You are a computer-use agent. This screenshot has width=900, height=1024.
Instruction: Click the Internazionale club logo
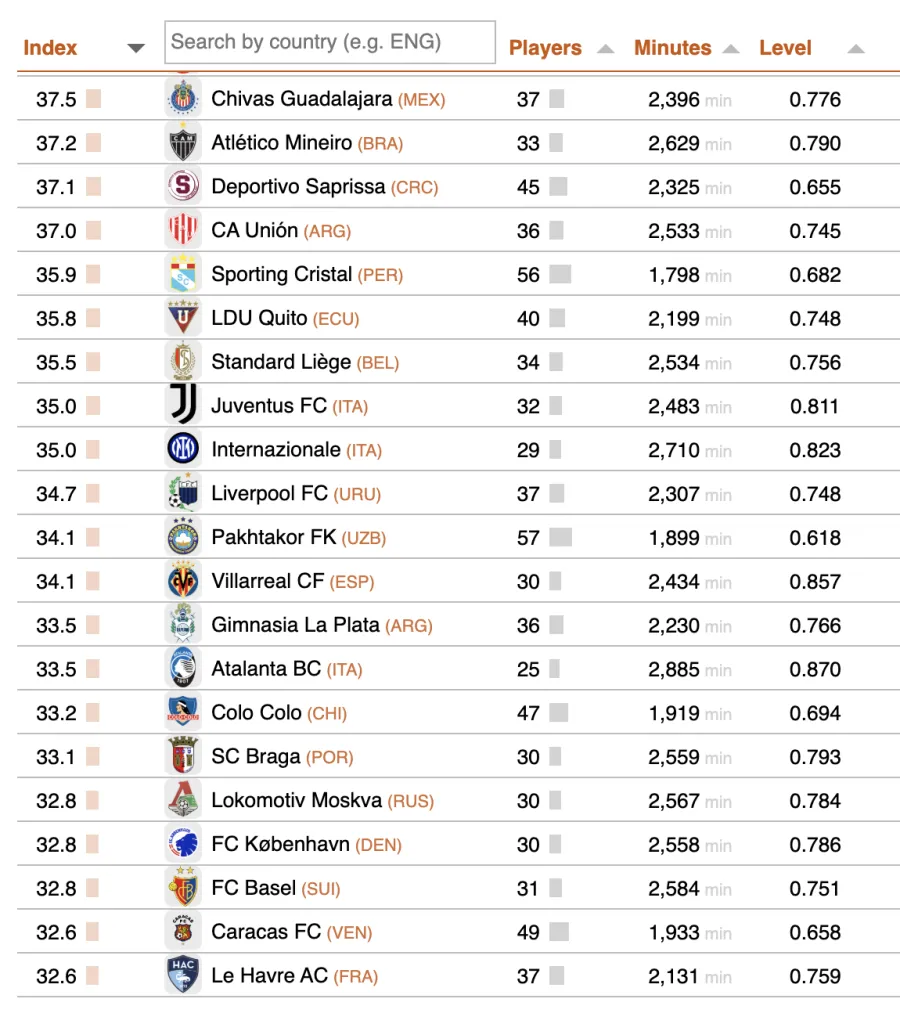[x=182, y=449]
